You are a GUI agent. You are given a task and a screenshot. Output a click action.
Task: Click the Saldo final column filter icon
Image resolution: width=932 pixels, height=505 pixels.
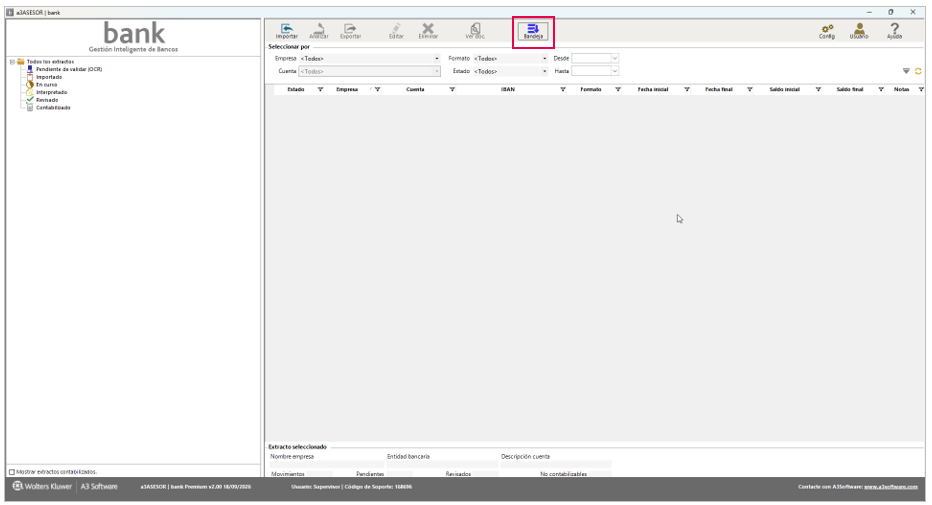pos(881,90)
